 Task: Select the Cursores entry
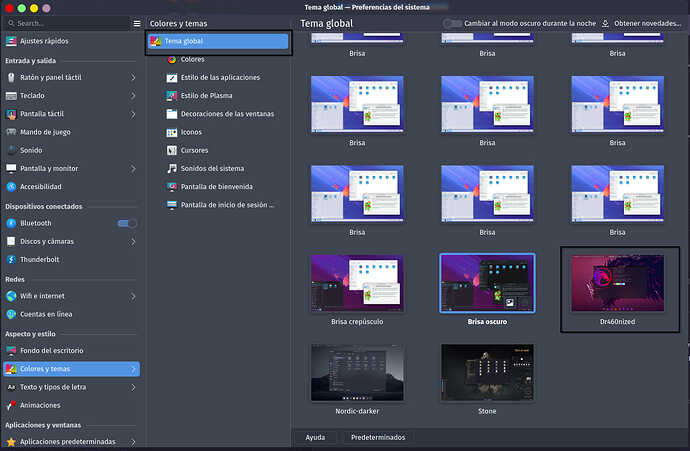coord(194,150)
